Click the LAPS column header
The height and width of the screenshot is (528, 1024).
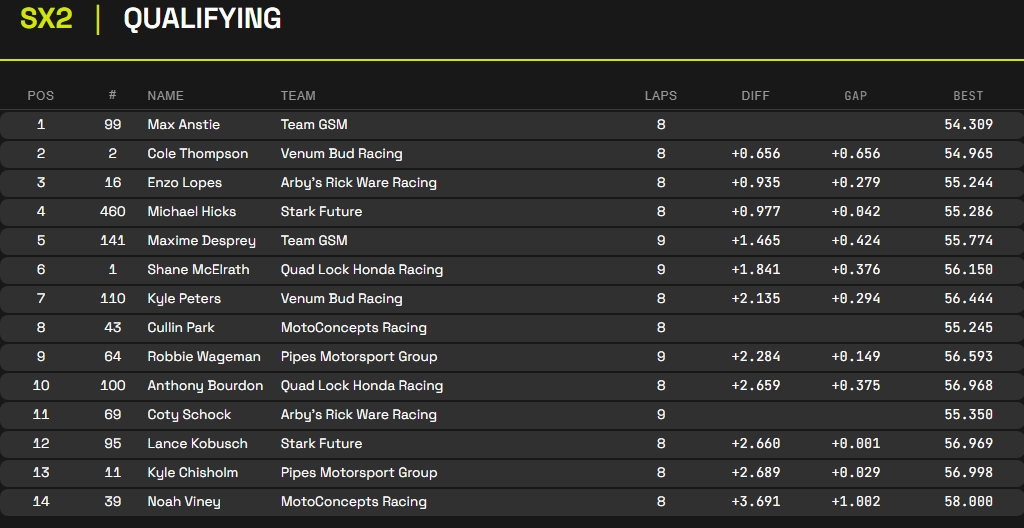pos(661,96)
